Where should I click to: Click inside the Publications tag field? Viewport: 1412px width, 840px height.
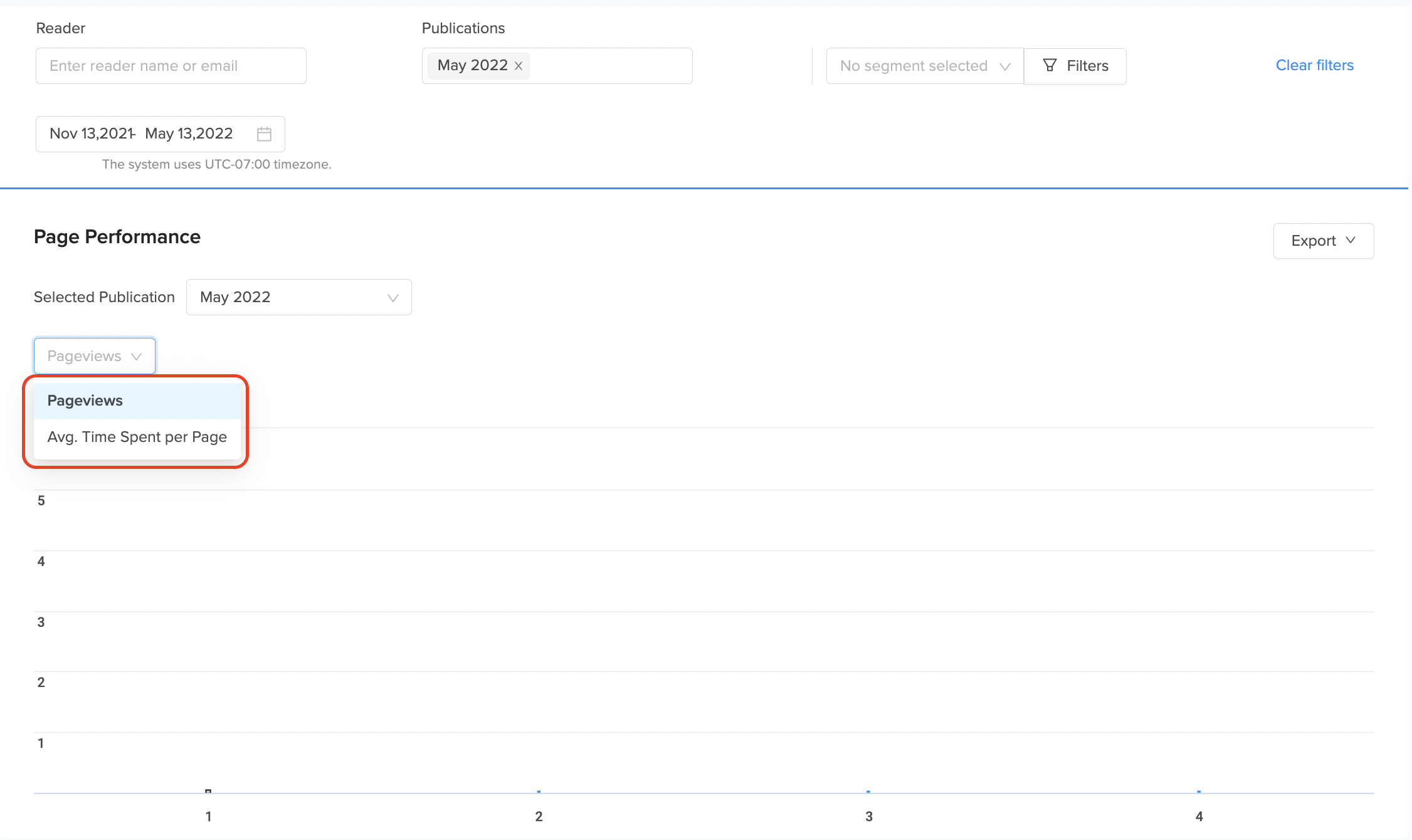(x=611, y=66)
